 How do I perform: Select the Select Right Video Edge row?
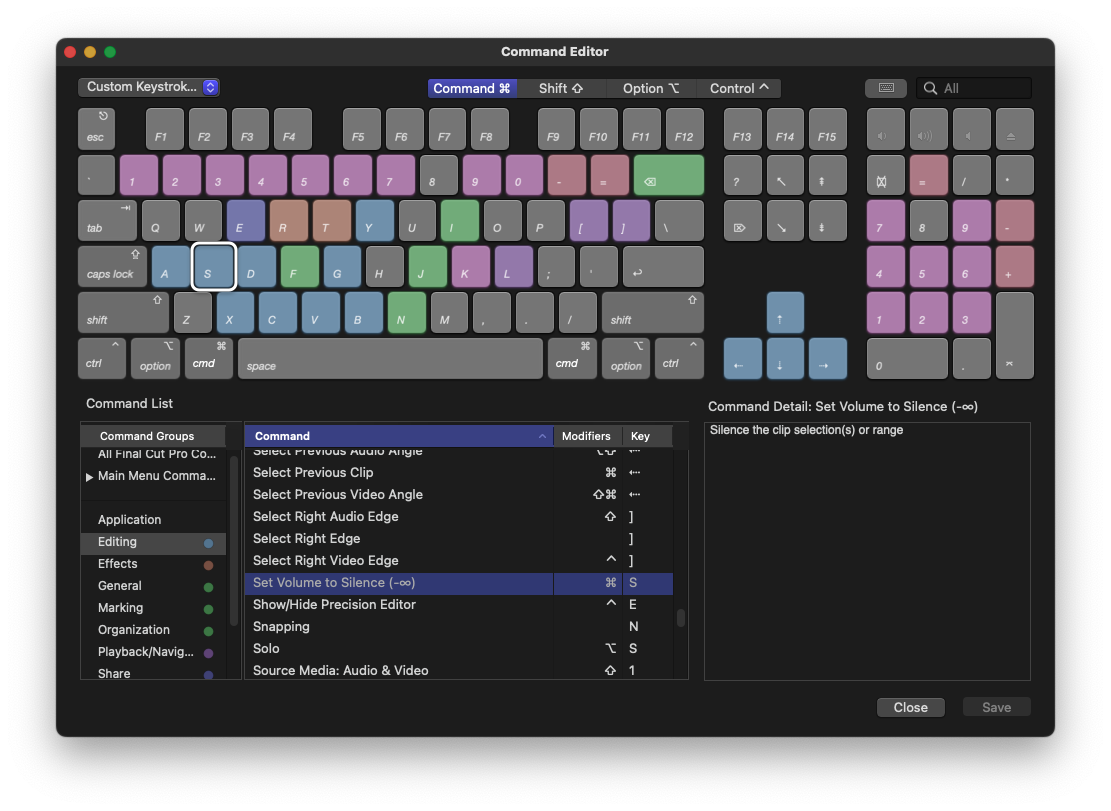[459, 560]
